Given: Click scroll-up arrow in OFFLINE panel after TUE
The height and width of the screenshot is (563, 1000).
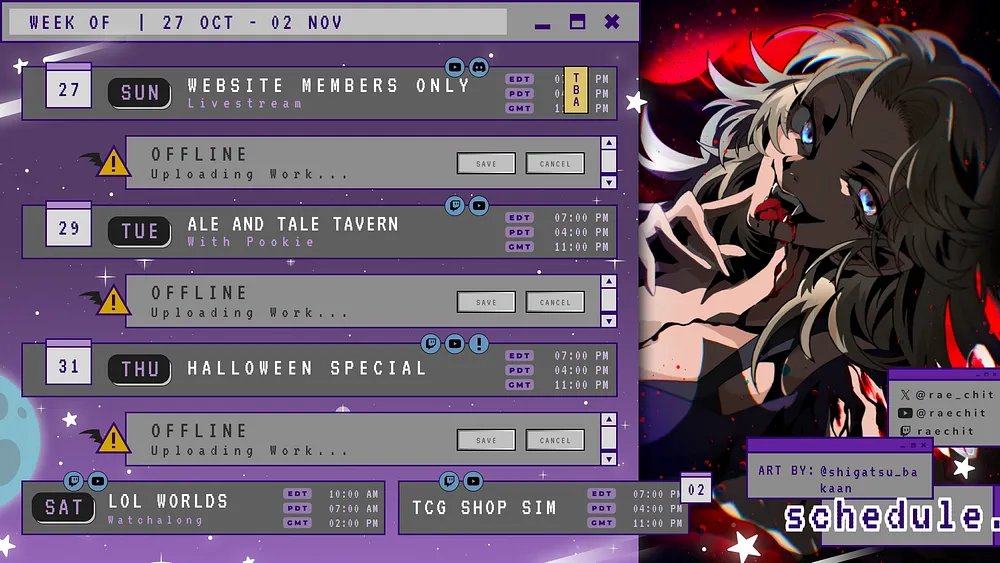Looking at the screenshot, I should [609, 281].
